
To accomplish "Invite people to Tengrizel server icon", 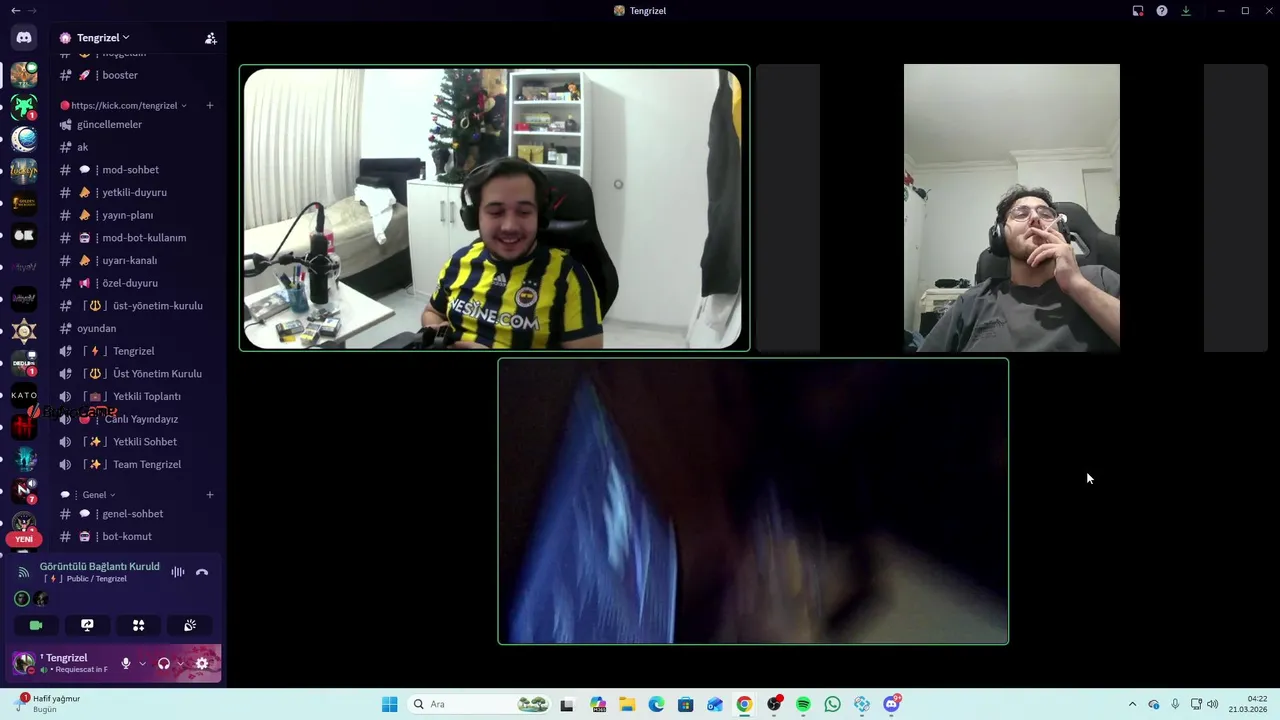I will [x=211, y=38].
